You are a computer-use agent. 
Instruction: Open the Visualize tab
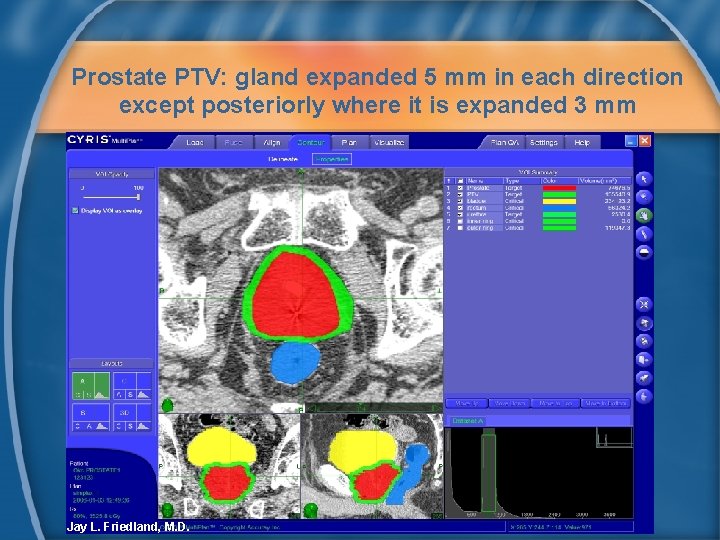(x=389, y=142)
